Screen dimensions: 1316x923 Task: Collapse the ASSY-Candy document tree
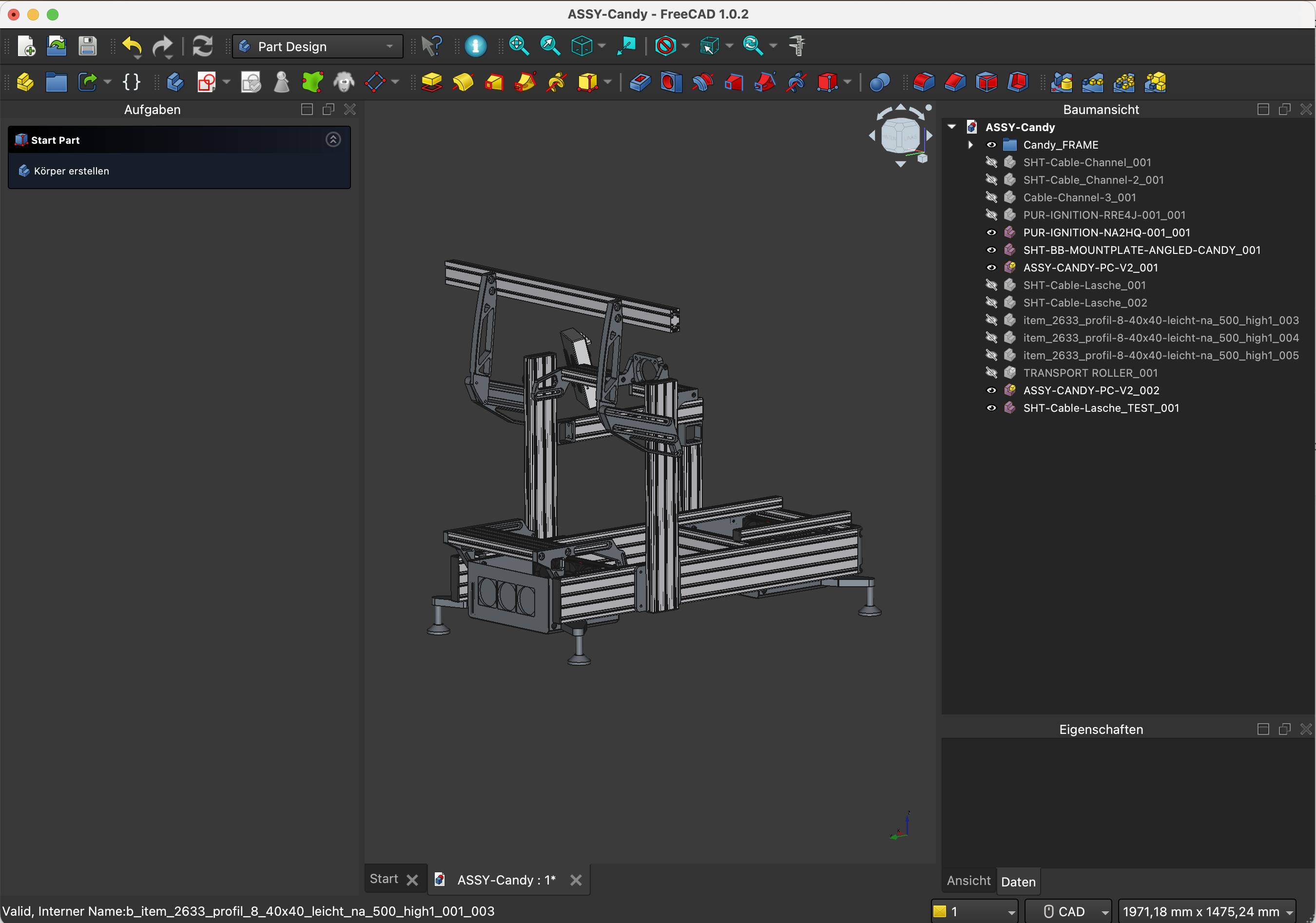tap(952, 127)
